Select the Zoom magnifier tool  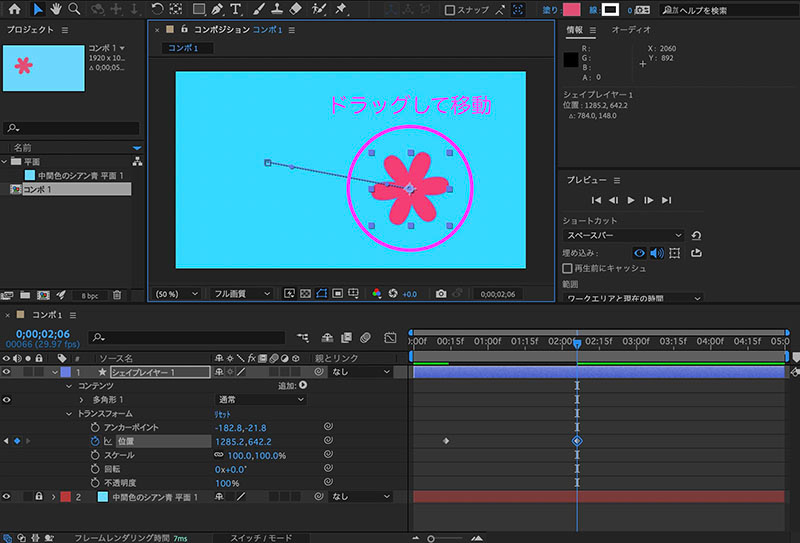74,9
